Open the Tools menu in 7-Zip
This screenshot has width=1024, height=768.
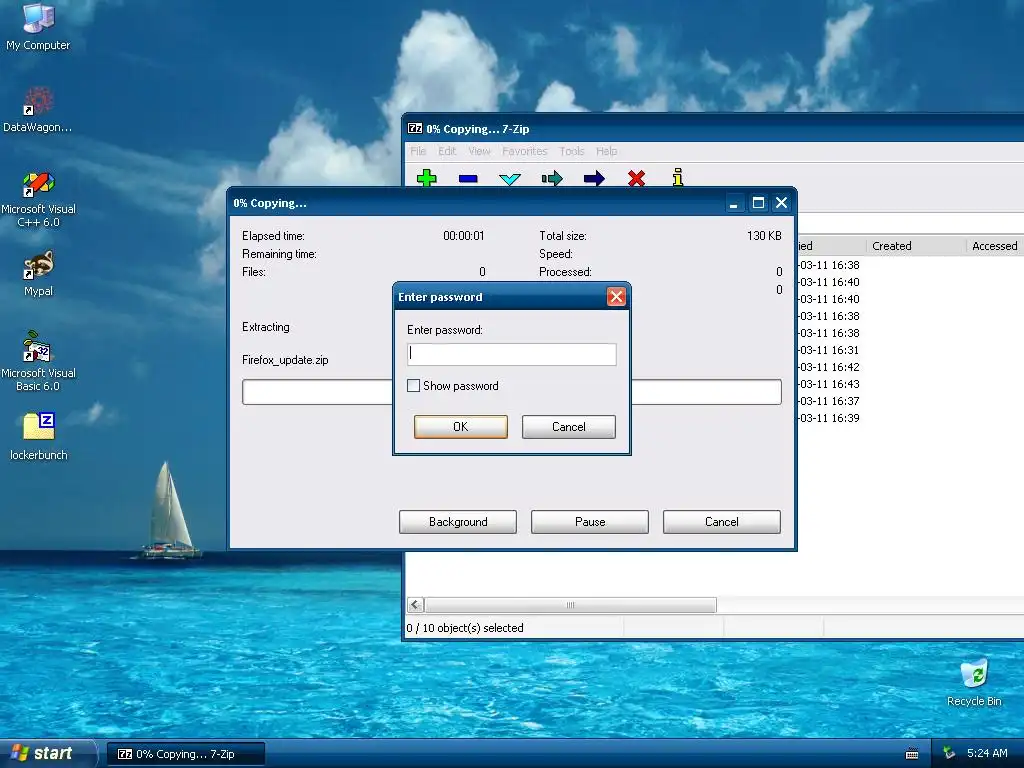point(571,151)
